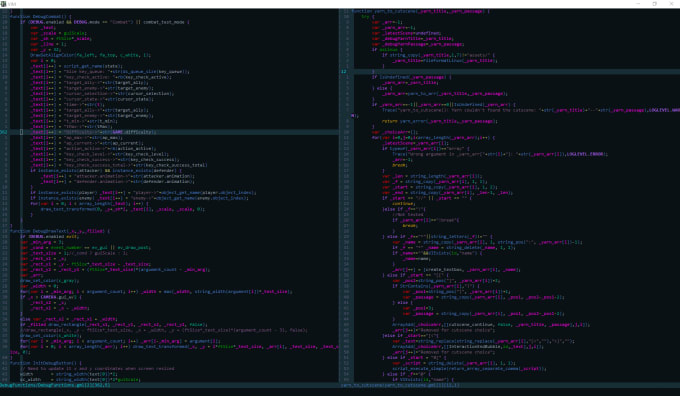Click the combat_test_mode condition line

coord(105,22)
